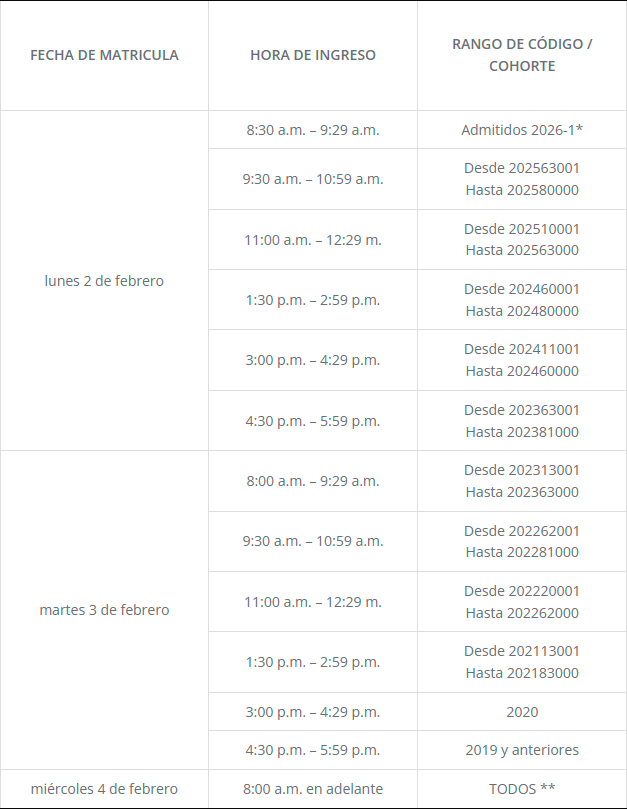Select the Desde 202113001 Hasta 202183000 range
The width and height of the screenshot is (627, 809).
click(522, 662)
